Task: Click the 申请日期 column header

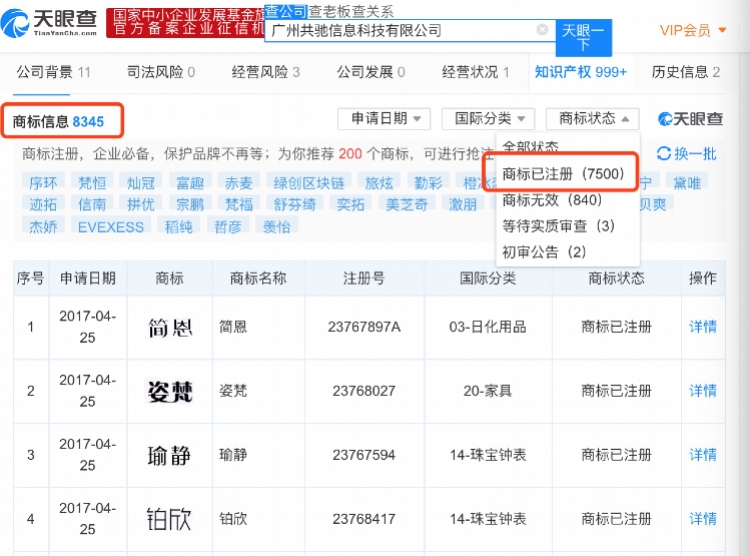Action: (88, 278)
